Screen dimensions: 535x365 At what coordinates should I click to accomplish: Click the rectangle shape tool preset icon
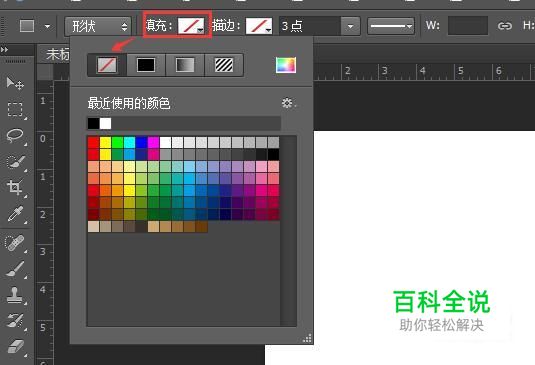coord(27,26)
